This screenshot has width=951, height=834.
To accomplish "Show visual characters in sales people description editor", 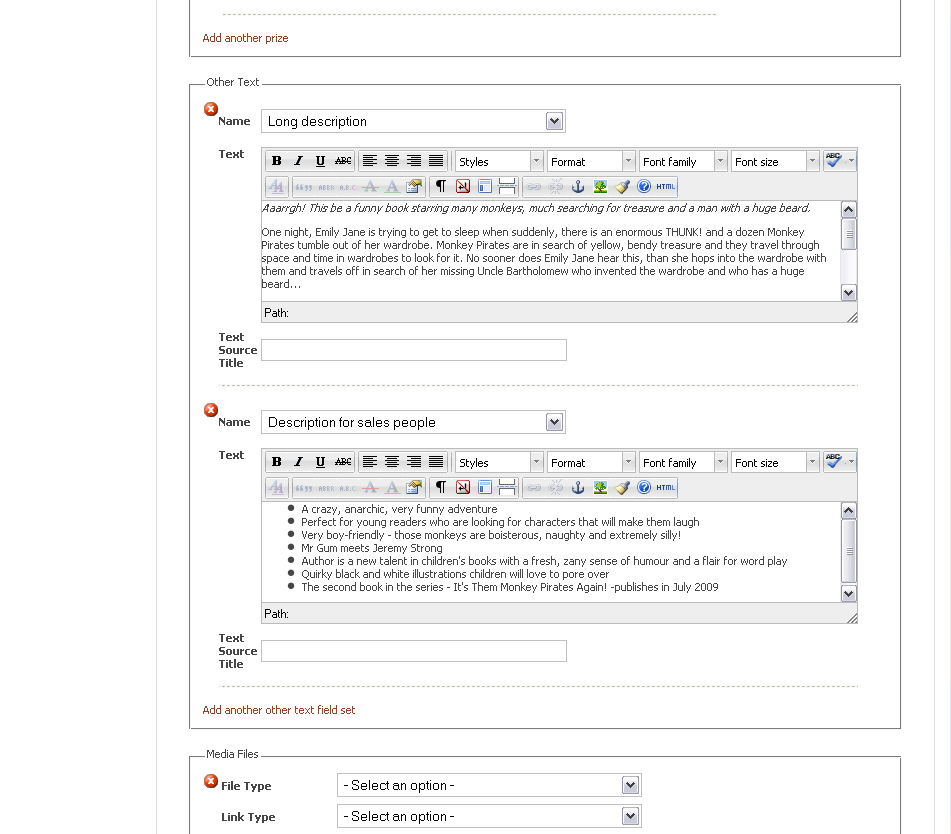I will [441, 487].
